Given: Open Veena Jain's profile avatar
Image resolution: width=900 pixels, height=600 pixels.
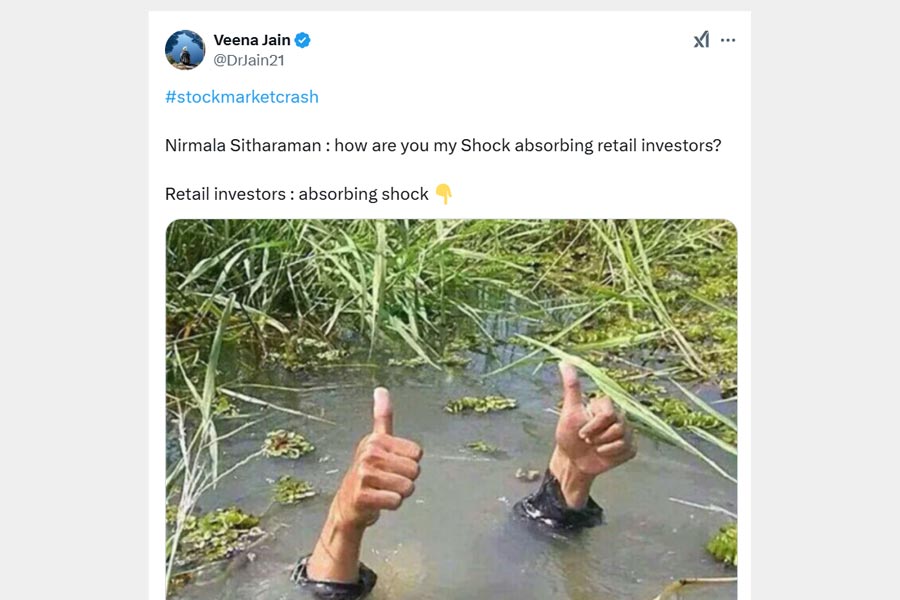Looking at the screenshot, I should click(x=185, y=50).
